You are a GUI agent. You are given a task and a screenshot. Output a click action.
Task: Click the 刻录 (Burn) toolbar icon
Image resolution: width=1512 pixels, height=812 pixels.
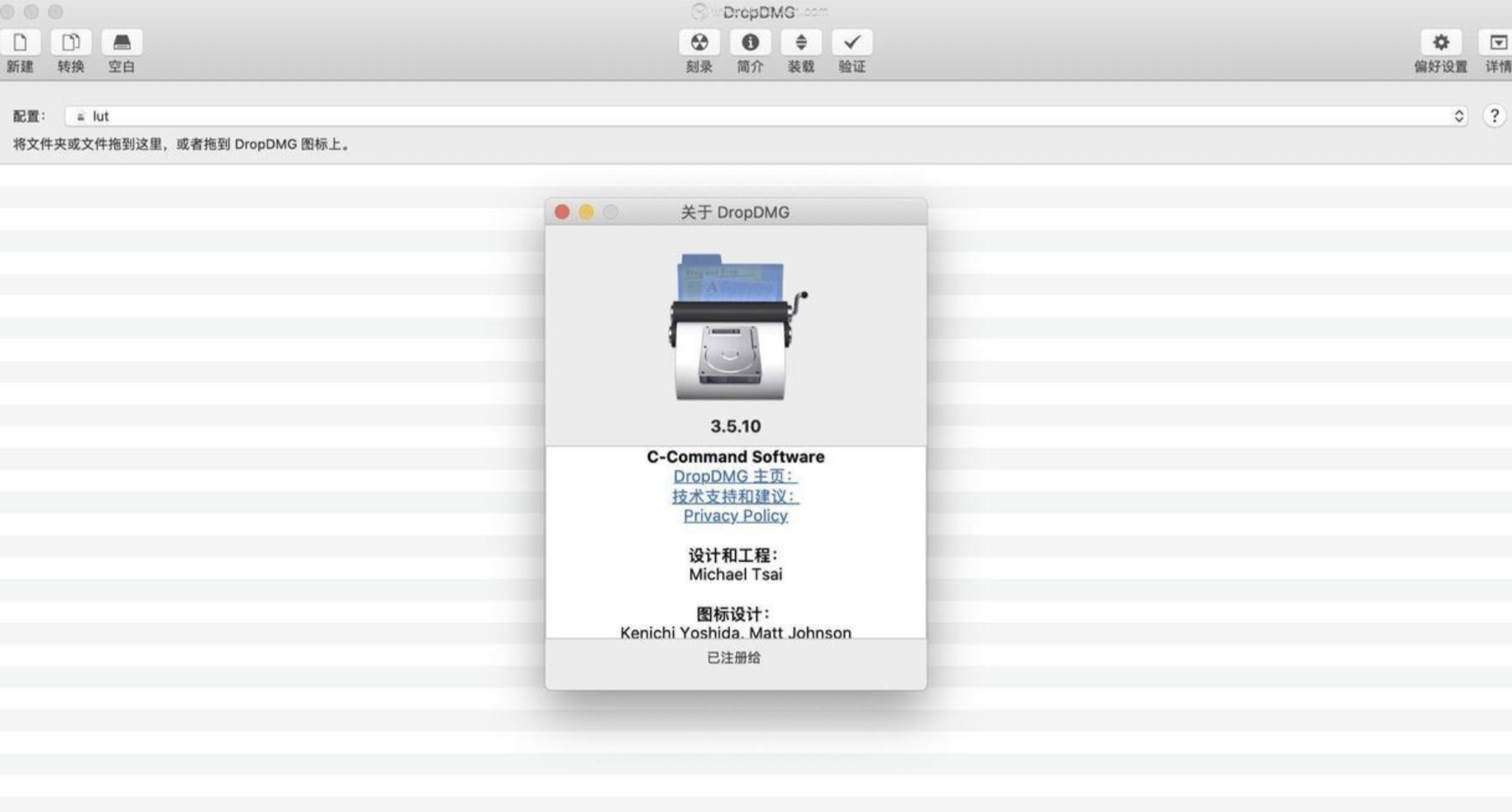(x=700, y=50)
